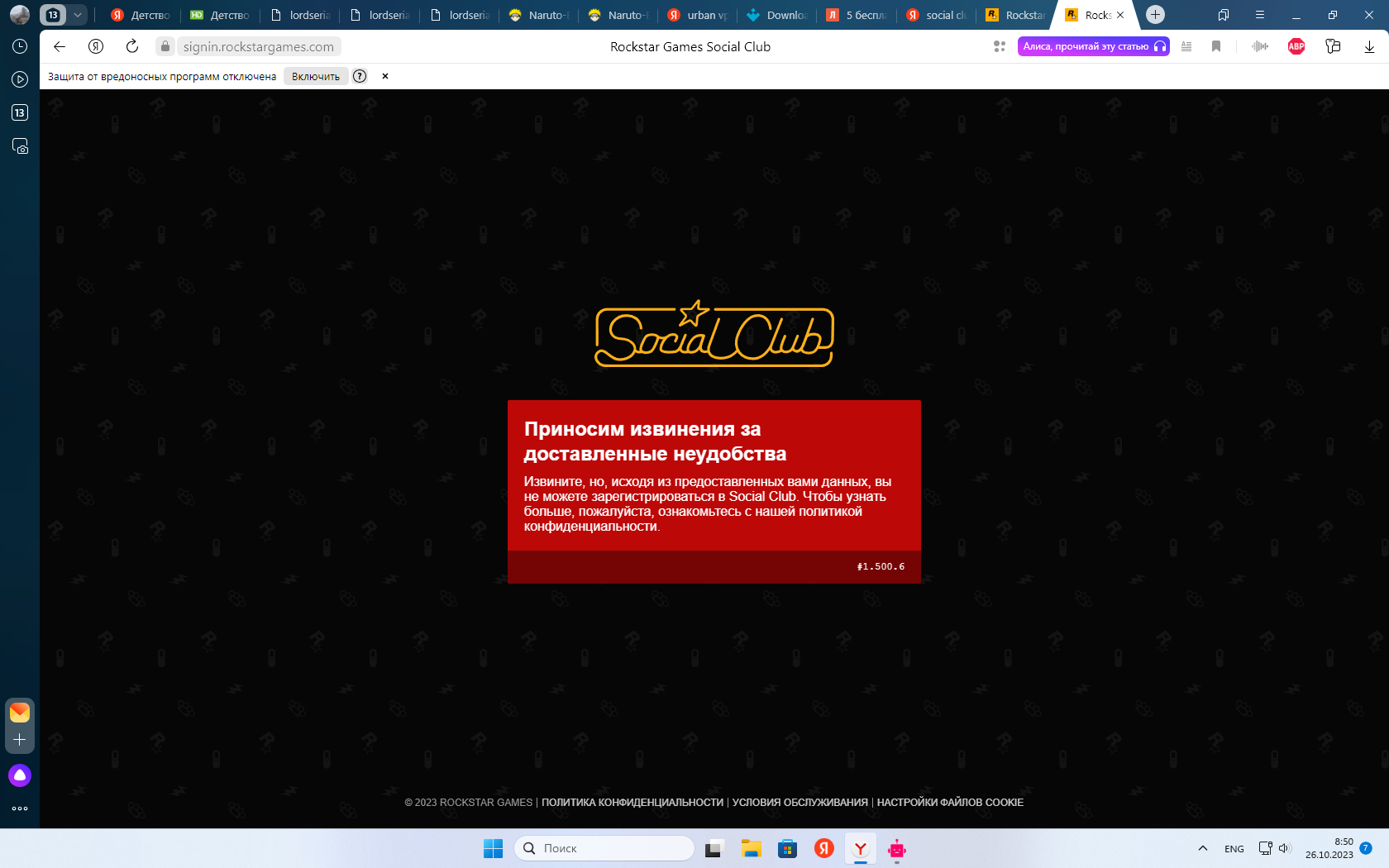This screenshot has height=868, width=1389.
Task: Click the Yandex Browser Y taskbar icon
Action: tap(861, 848)
